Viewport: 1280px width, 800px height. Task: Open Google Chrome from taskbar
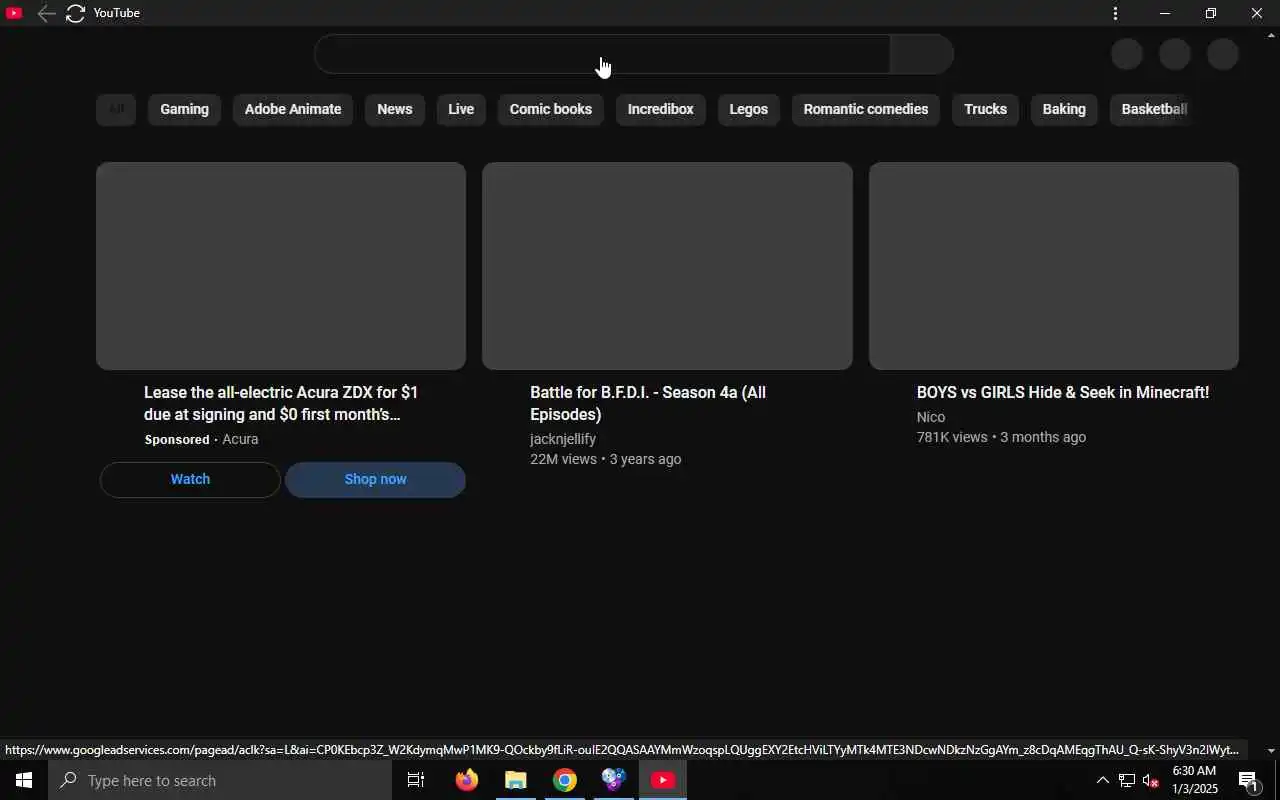[565, 780]
